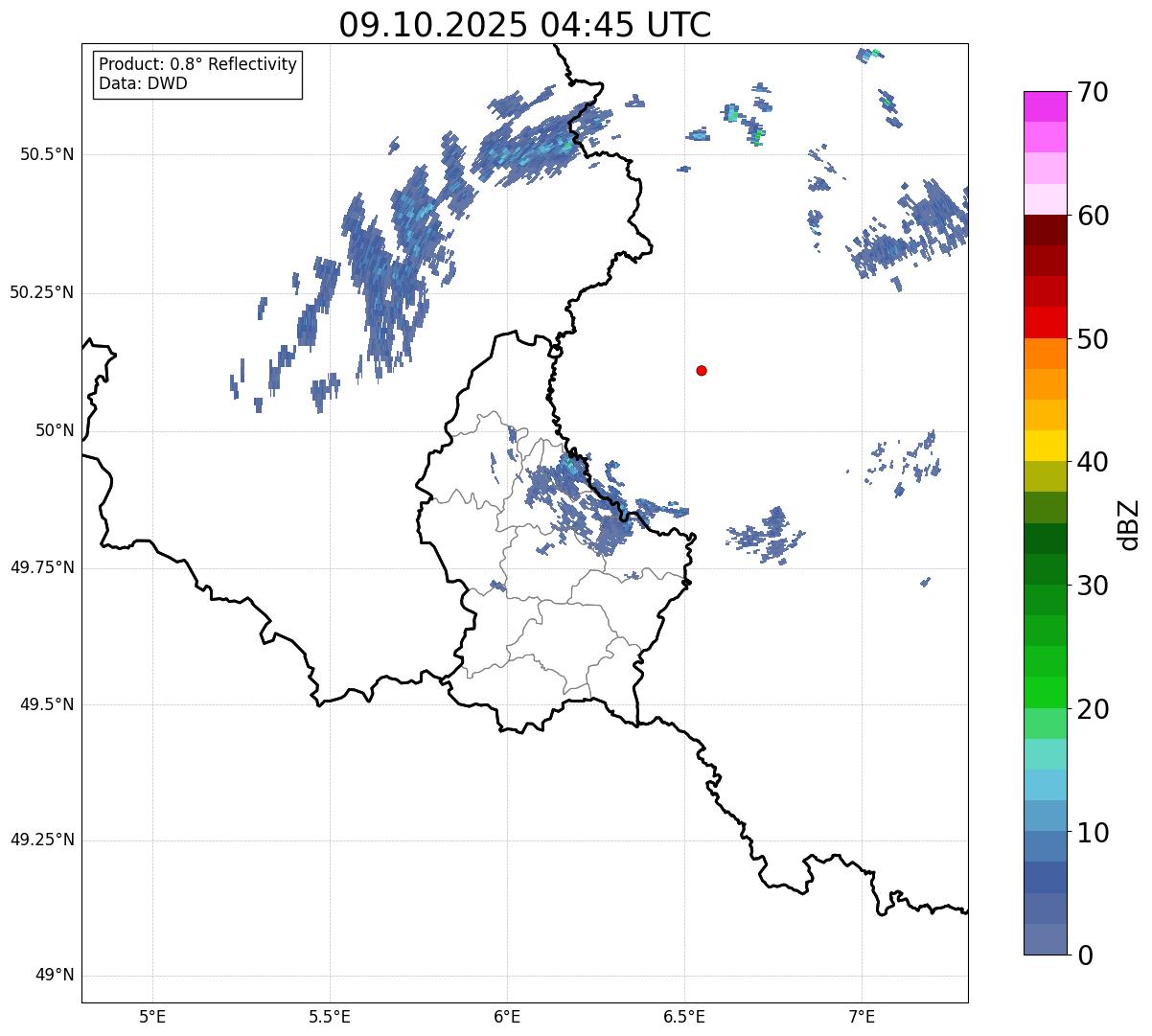Click the 7°E longitude label
This screenshot has width=1152, height=1036.
point(862,1017)
